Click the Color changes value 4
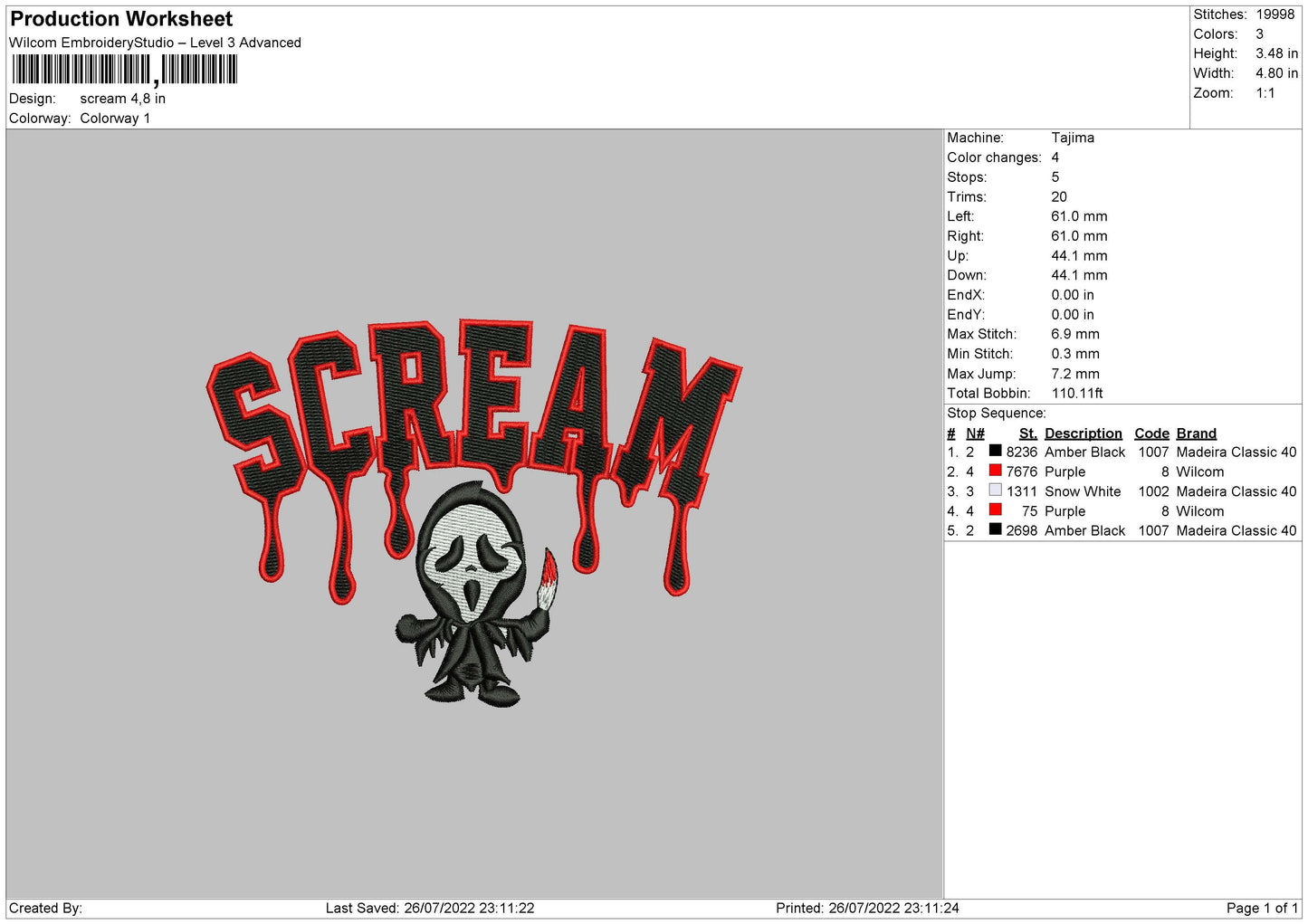Image resolution: width=1308 pixels, height=924 pixels. (x=1055, y=157)
